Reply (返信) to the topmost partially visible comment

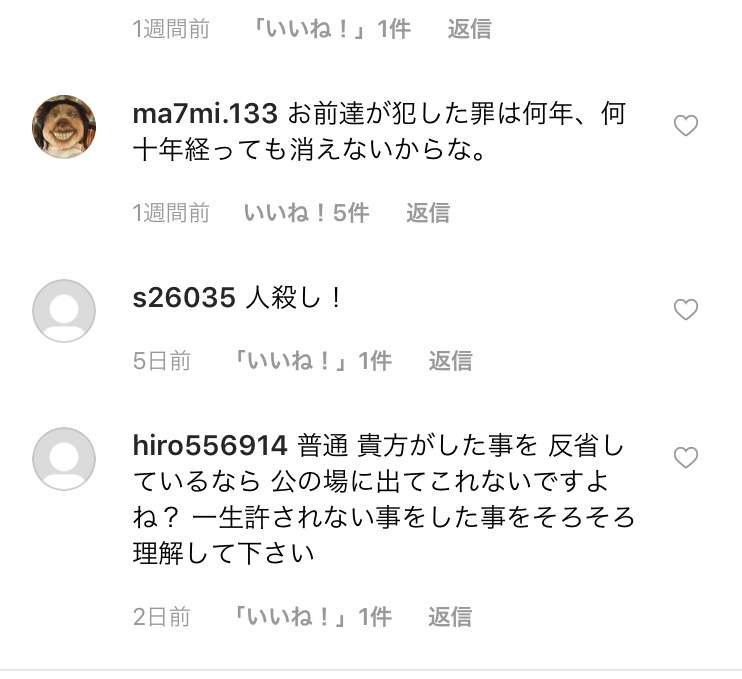[469, 29]
